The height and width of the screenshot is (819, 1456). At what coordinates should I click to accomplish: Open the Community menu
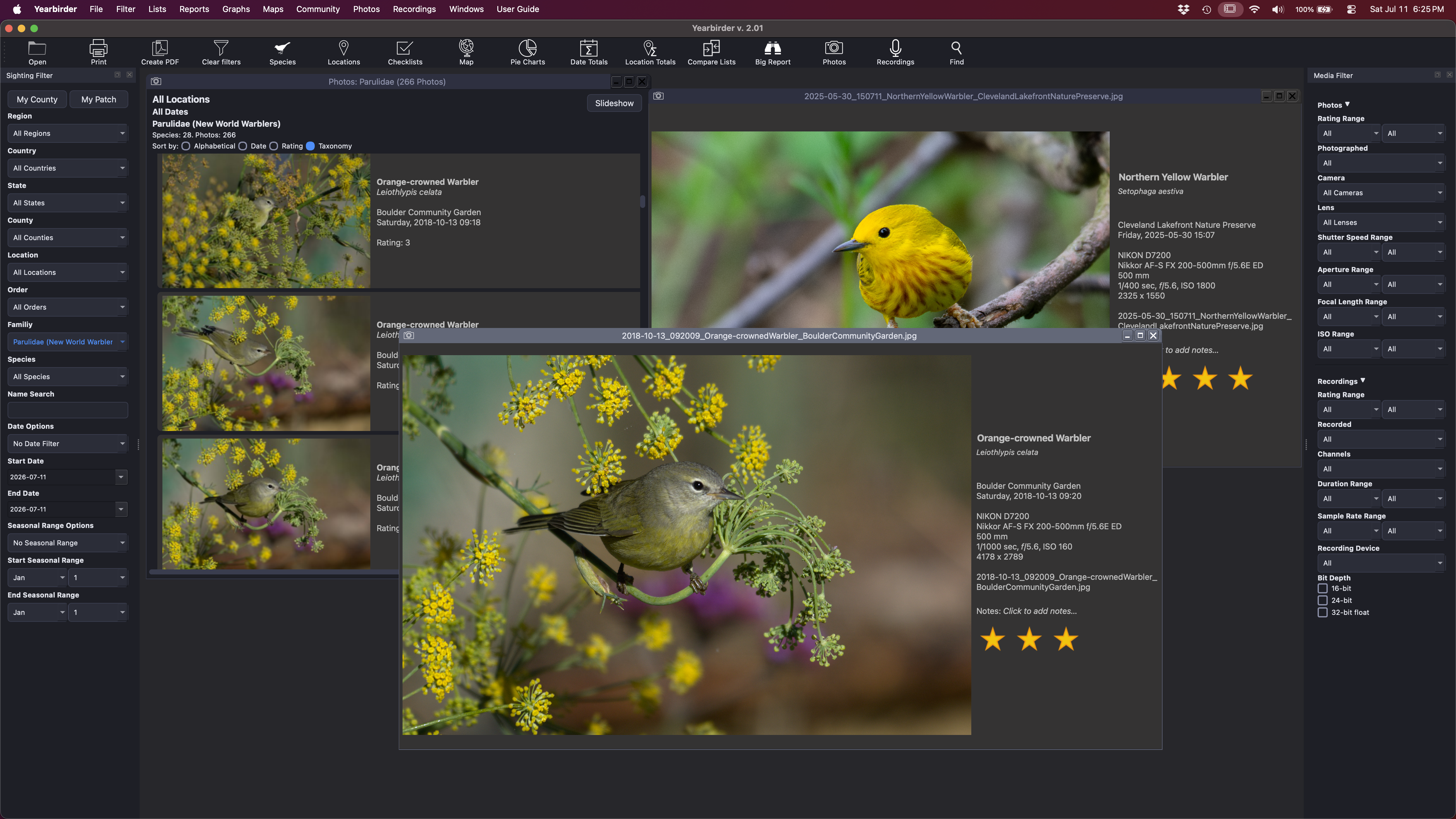318,9
